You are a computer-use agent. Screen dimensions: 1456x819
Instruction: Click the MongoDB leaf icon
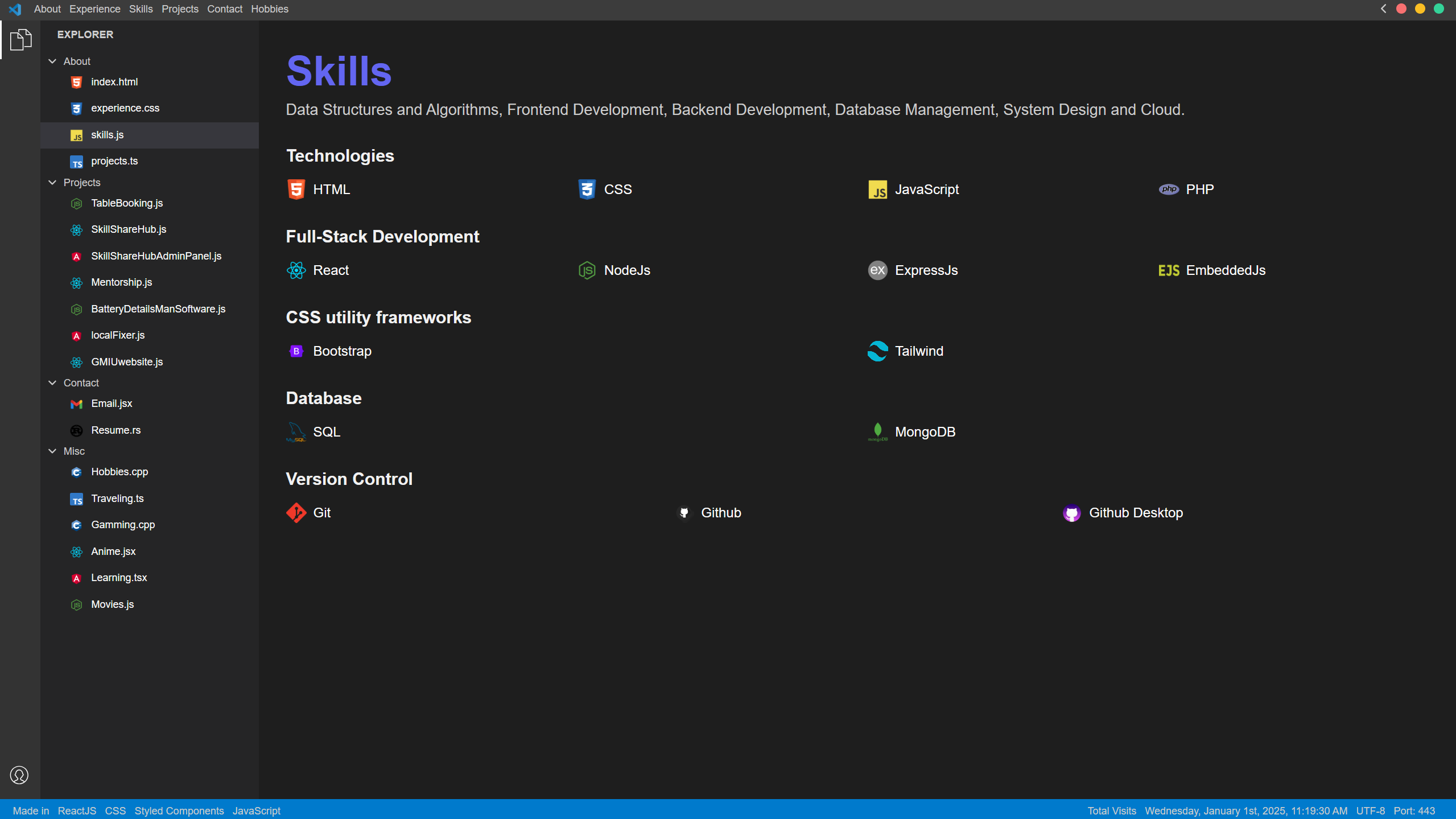pos(877,432)
